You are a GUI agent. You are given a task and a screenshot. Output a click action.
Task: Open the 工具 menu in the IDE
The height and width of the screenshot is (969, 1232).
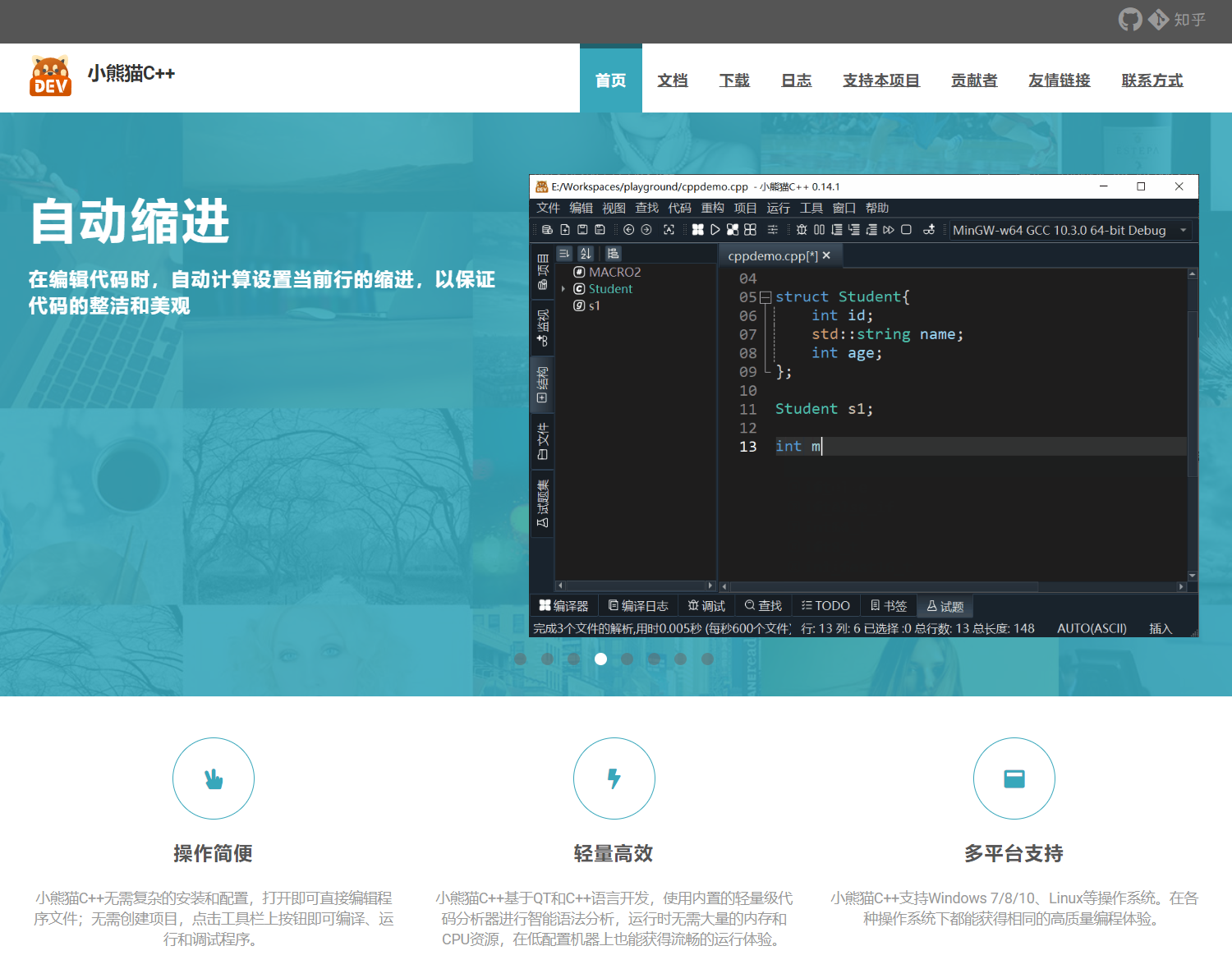(x=811, y=209)
